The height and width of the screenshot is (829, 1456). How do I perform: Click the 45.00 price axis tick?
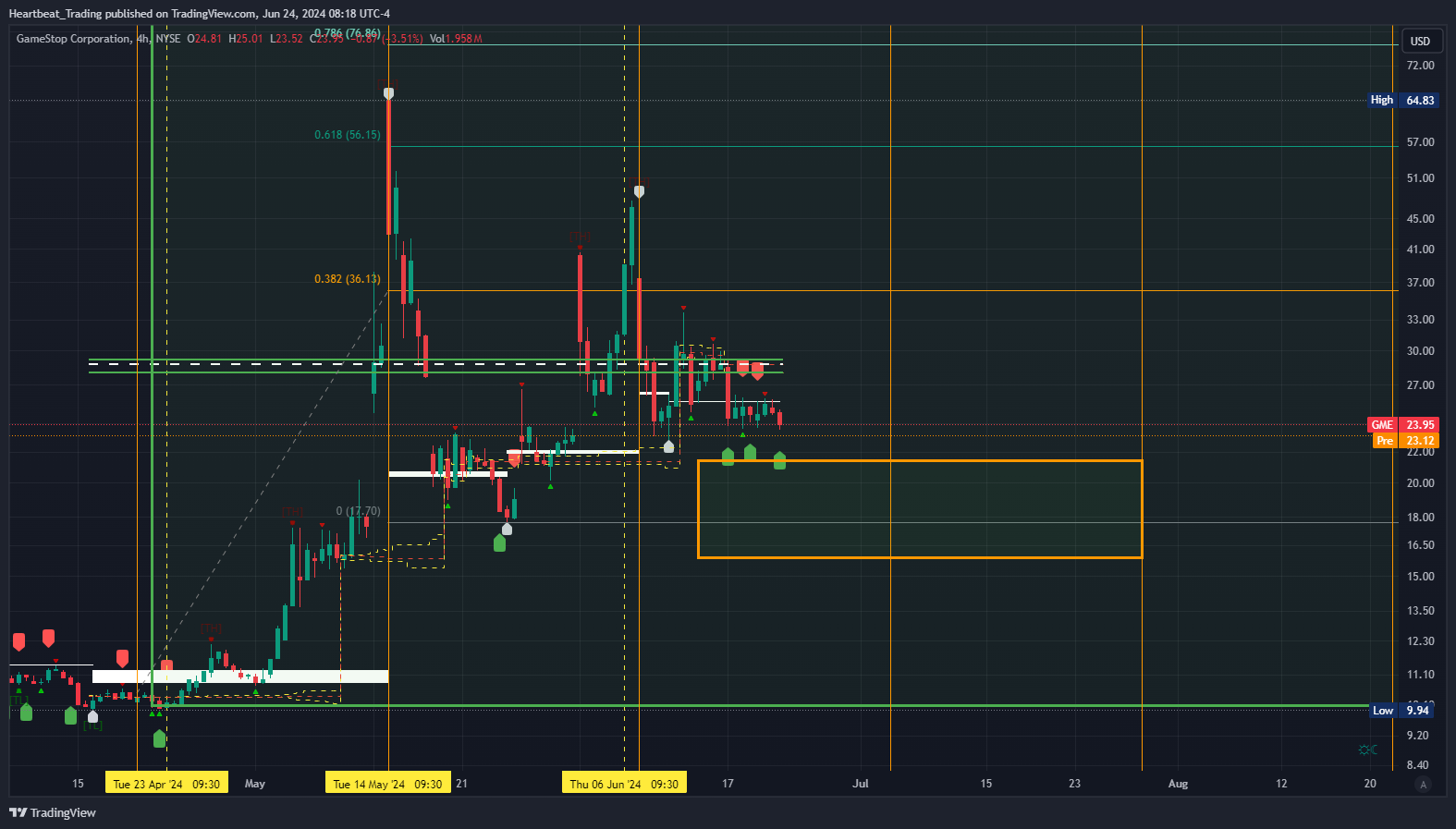click(1420, 219)
